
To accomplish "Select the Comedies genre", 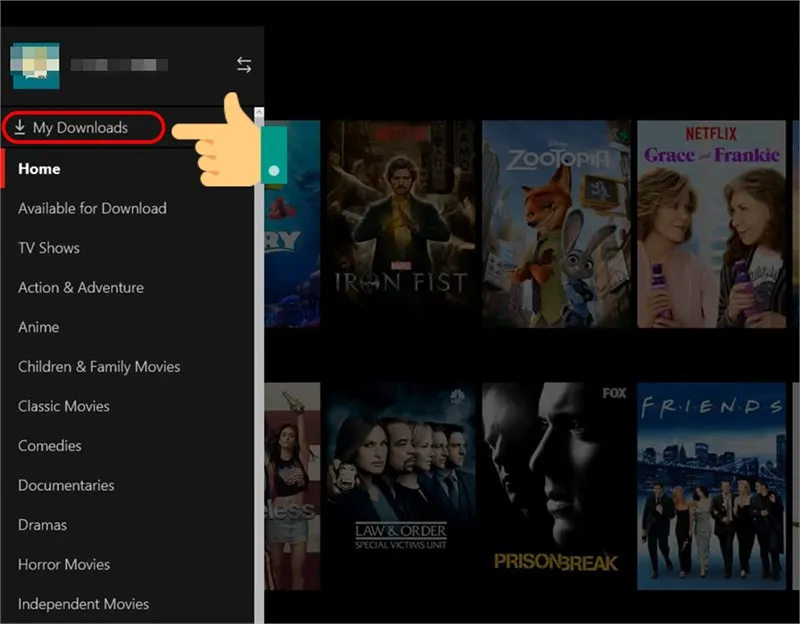I will tap(49, 445).
